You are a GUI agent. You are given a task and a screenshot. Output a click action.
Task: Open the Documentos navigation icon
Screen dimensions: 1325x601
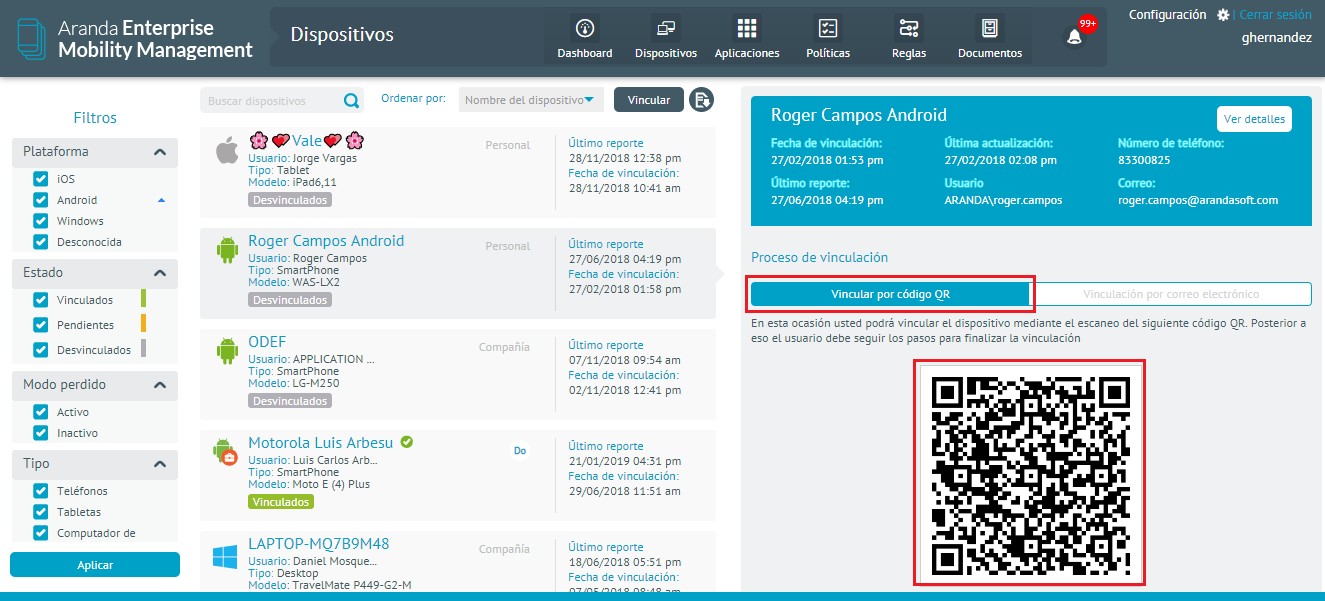tap(990, 28)
